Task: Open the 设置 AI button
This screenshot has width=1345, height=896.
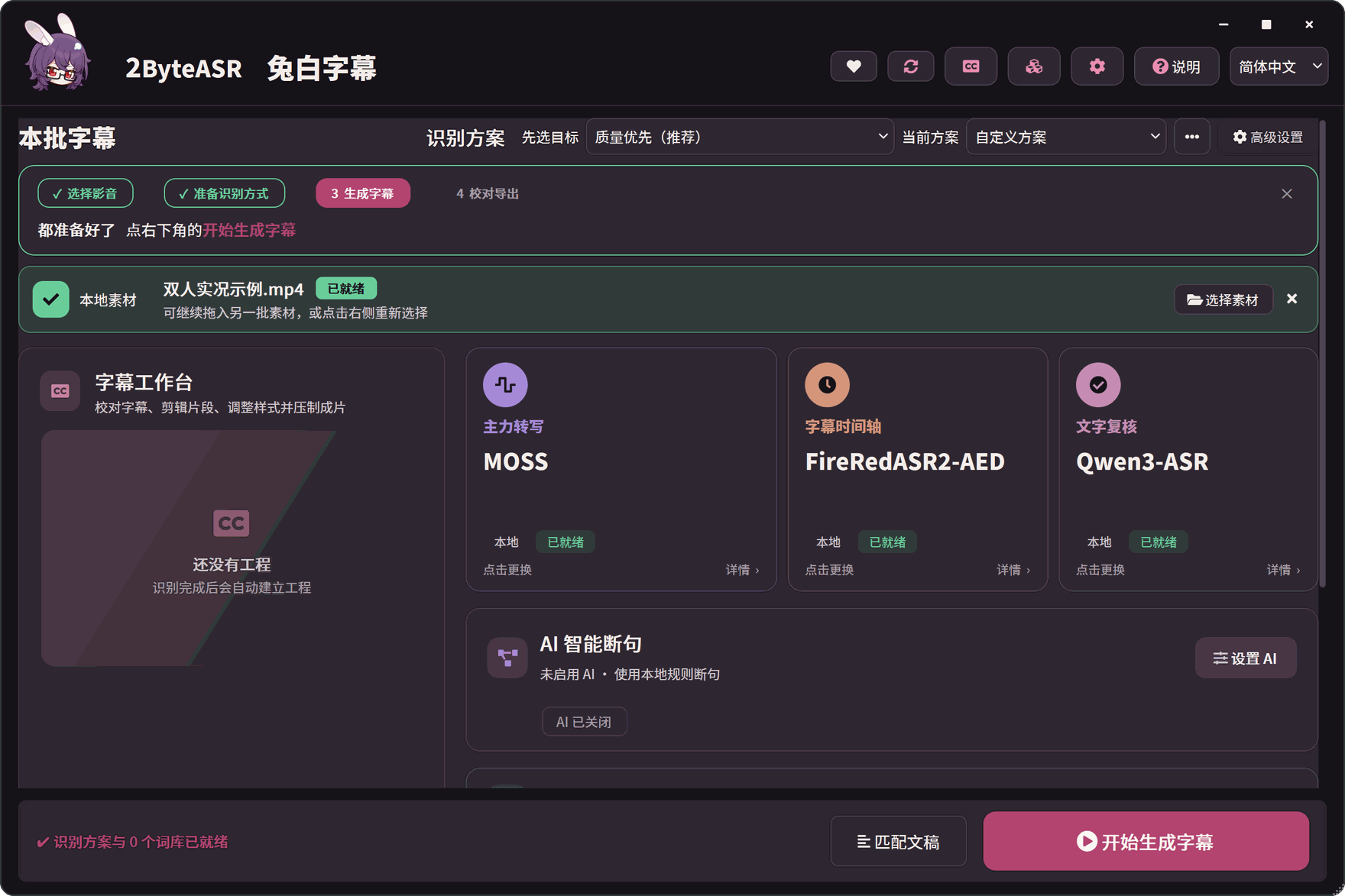Action: tap(1246, 658)
